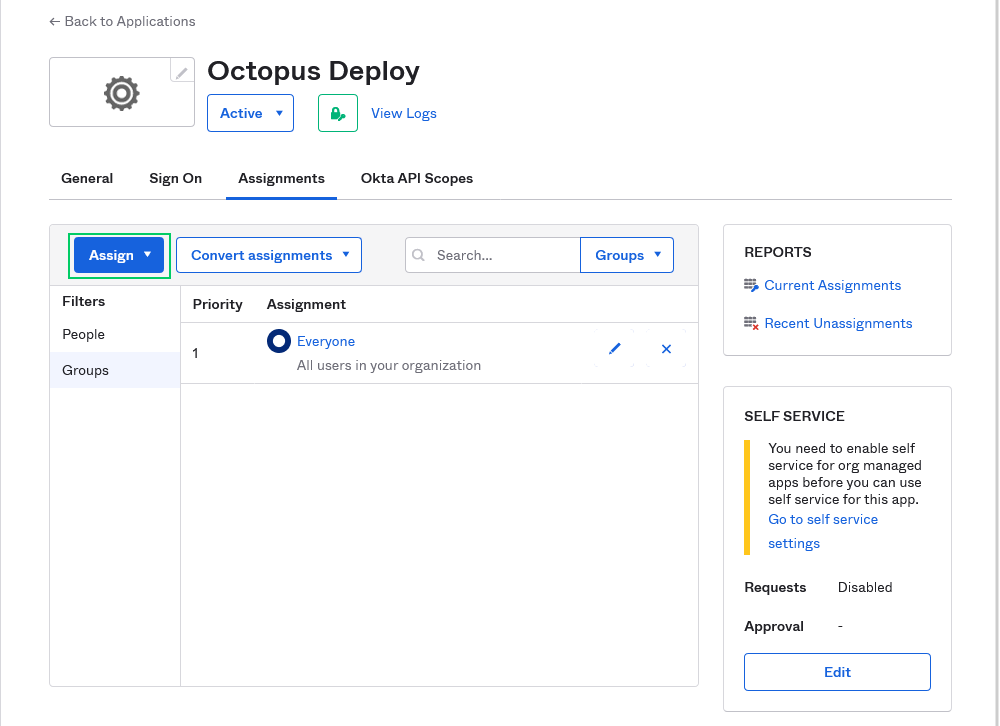
Task: Click the Everyone group circle icon
Action: tap(279, 342)
